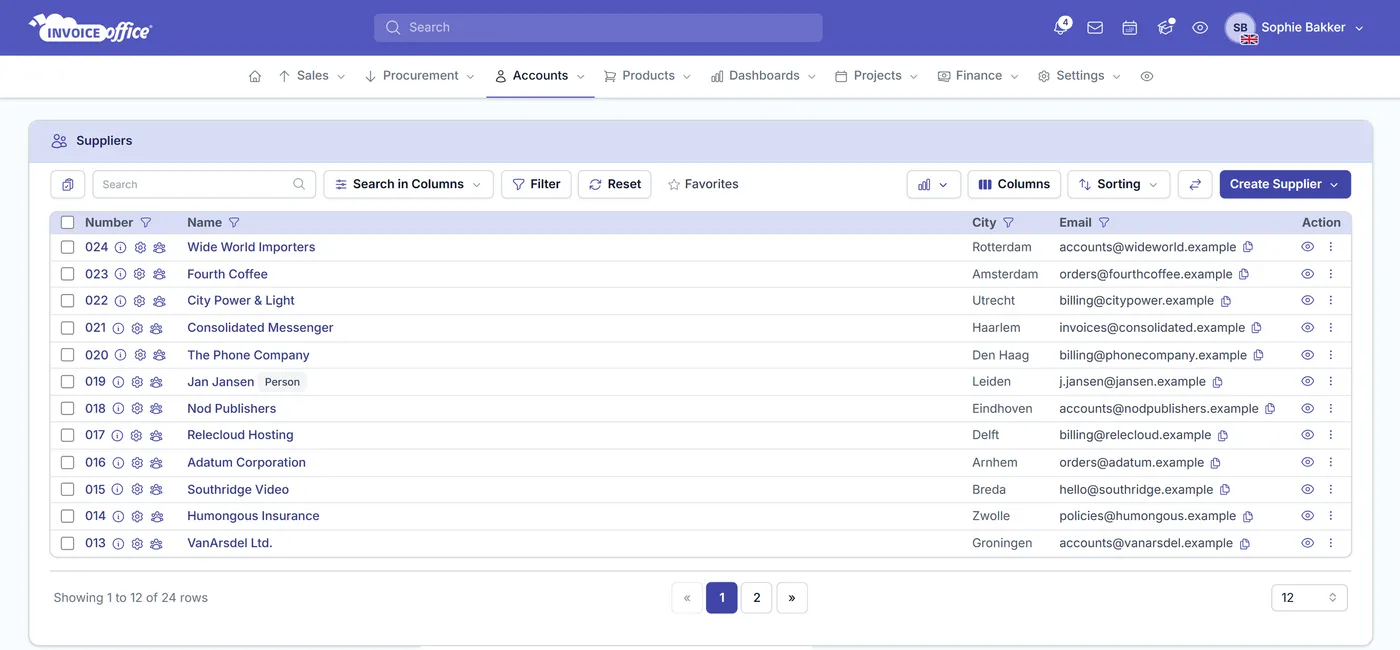1400x650 pixels.
Task: Click the InvoiceOffice logo
Action: [x=90, y=28]
